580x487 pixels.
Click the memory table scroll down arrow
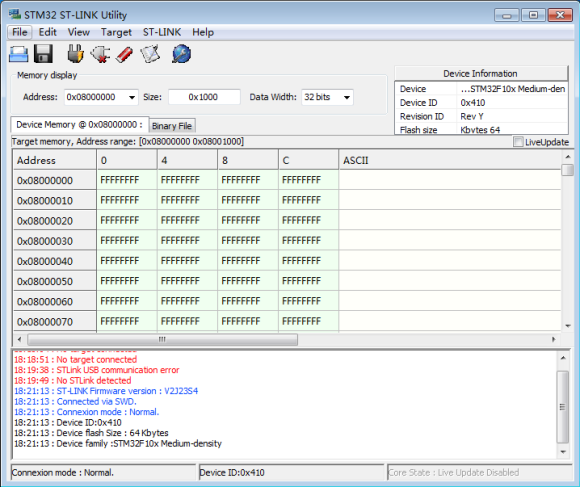(x=568, y=326)
